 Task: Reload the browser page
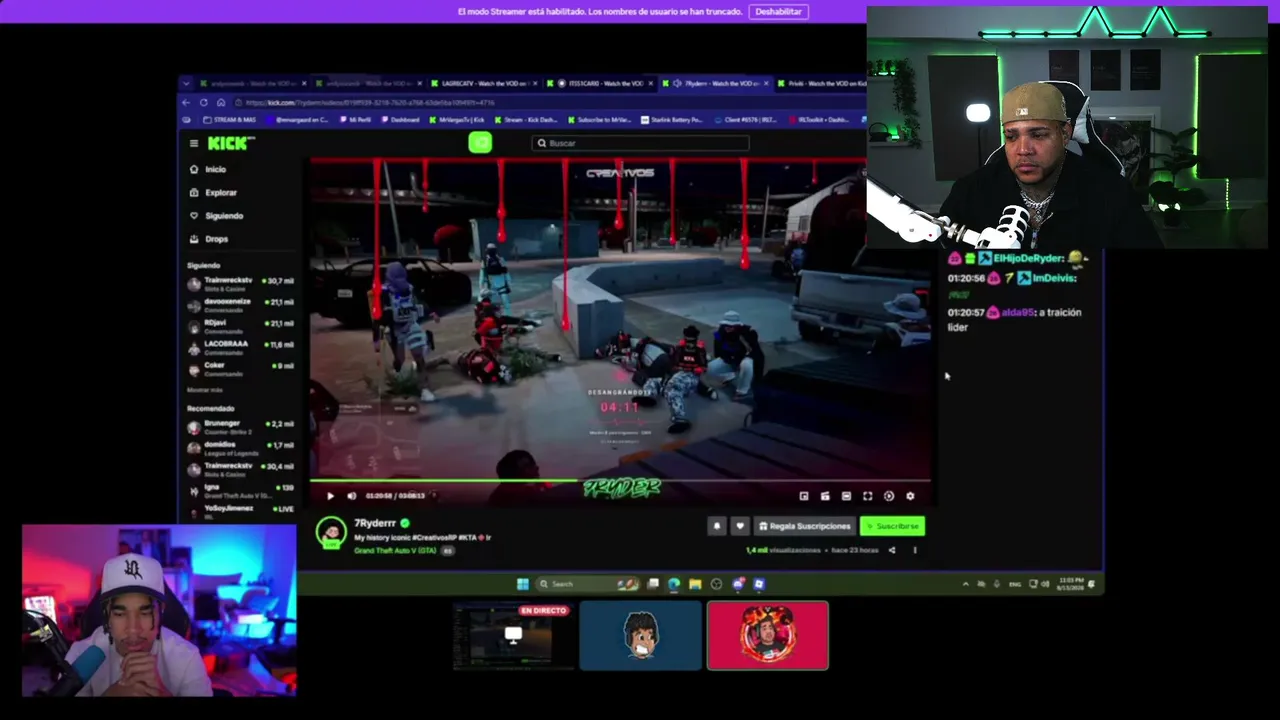[204, 102]
